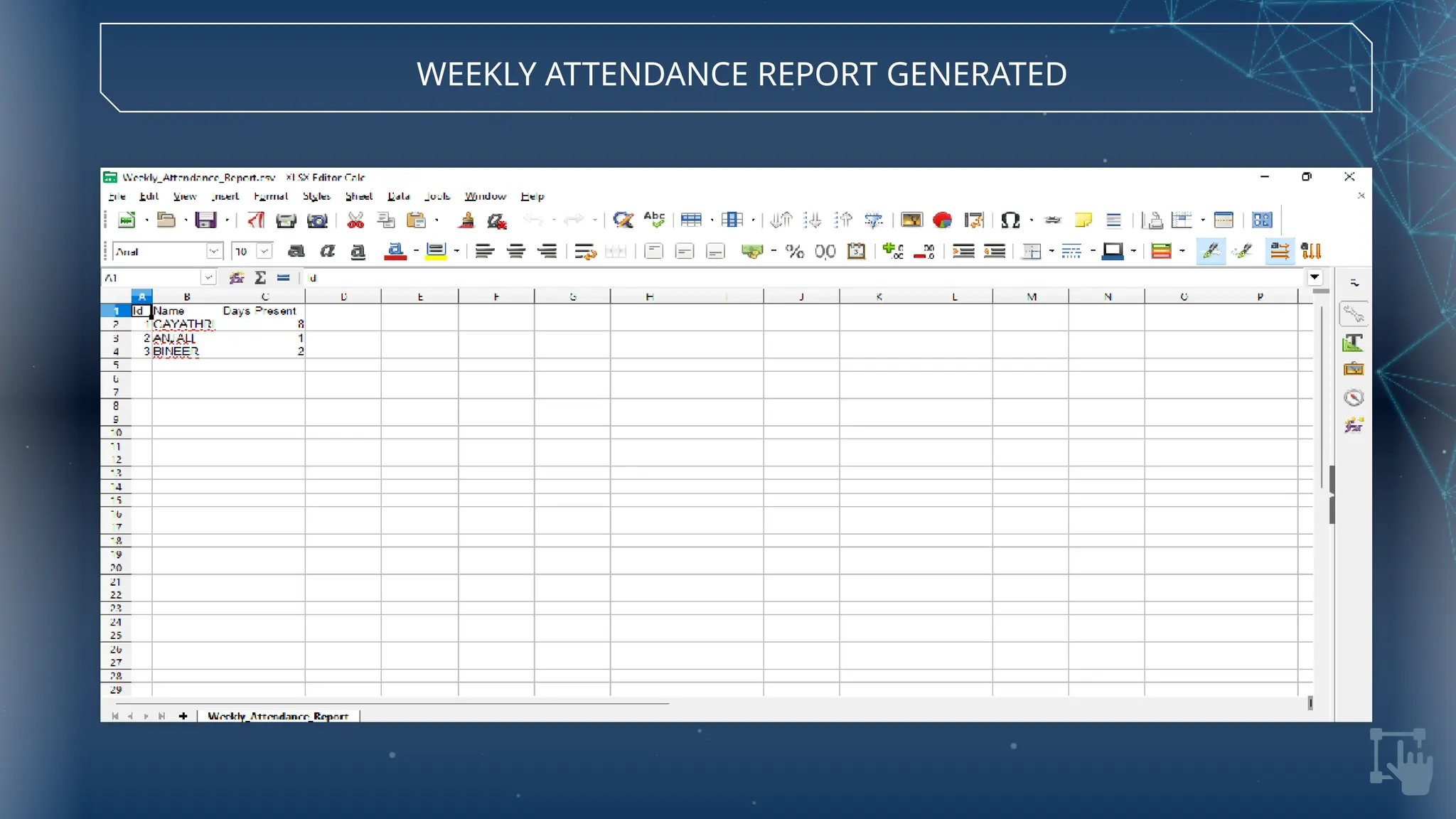Click the Add Decimal Place icon
The image size is (1456, 819).
click(893, 252)
